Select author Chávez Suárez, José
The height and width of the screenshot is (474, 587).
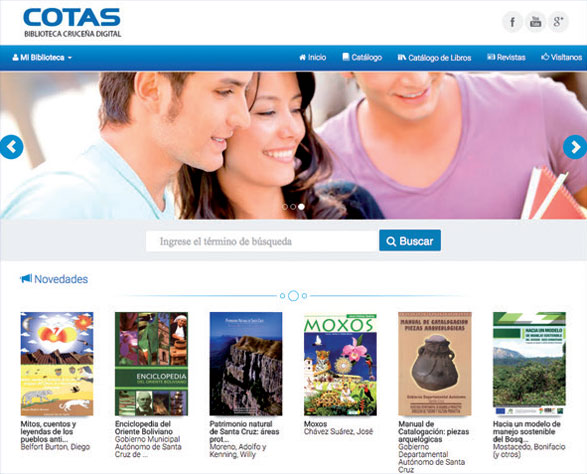coord(338,432)
